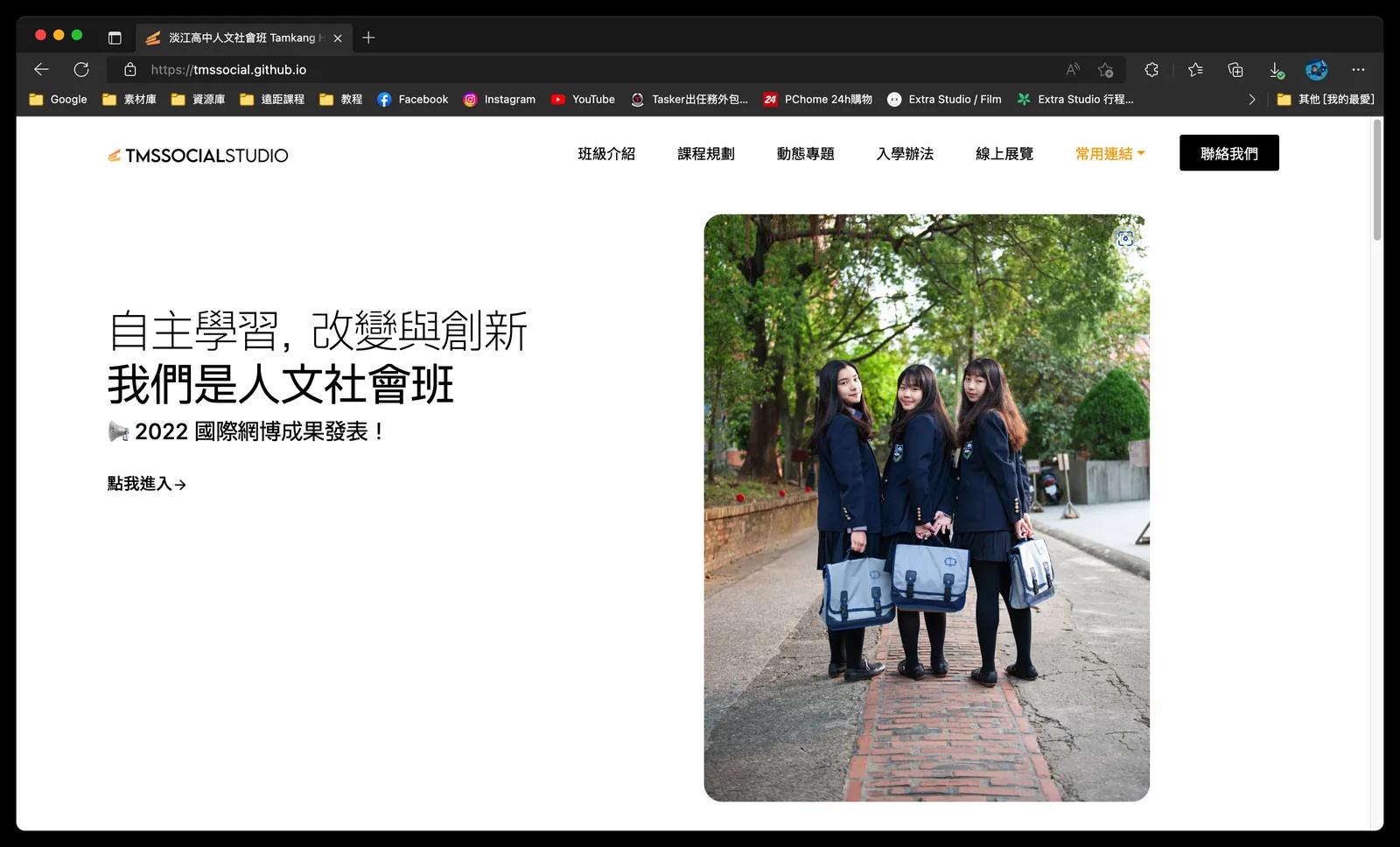Open the Favorites list icon
1400x847 pixels.
(x=1195, y=69)
